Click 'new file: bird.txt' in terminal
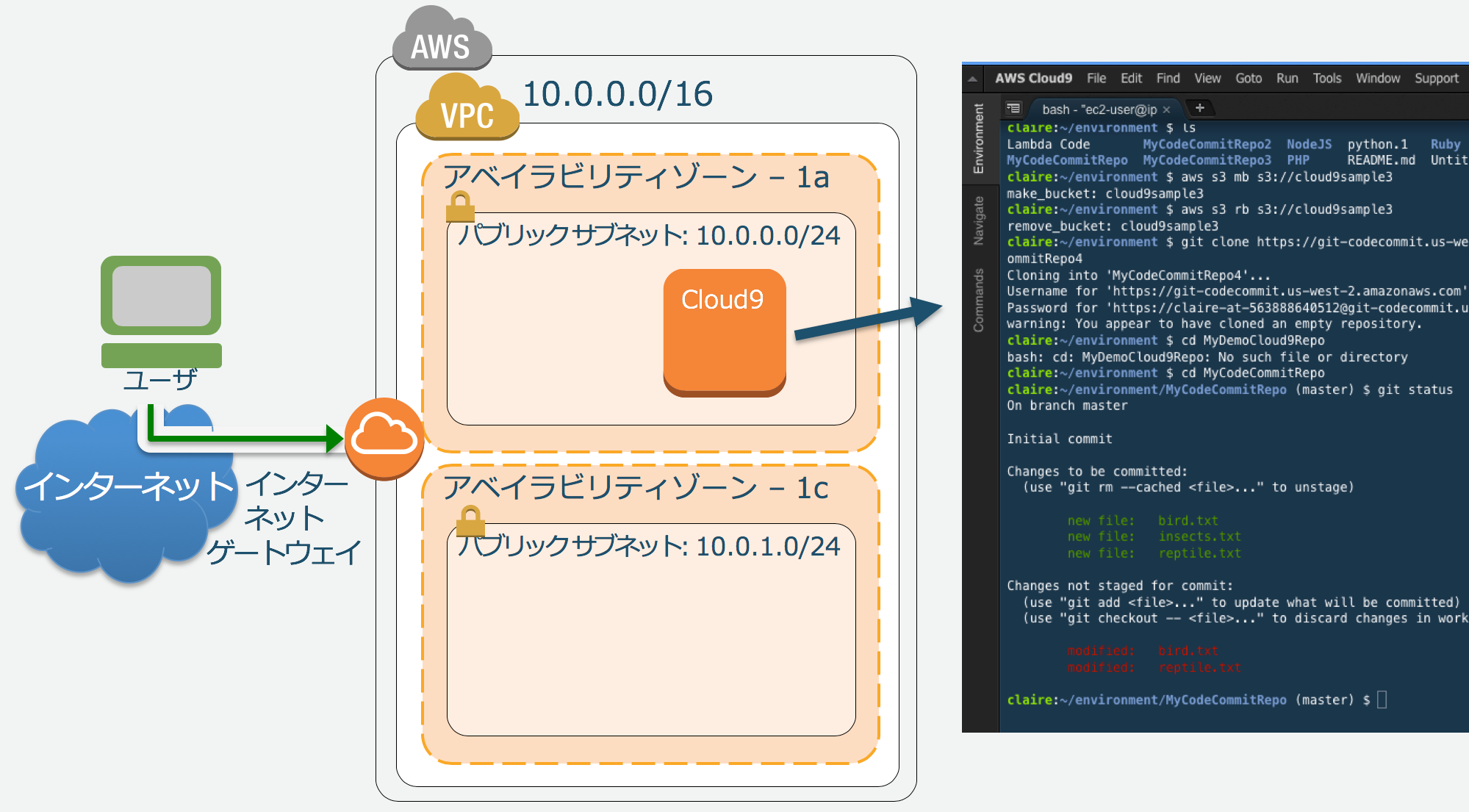This screenshot has height=812, width=1469. [1143, 520]
